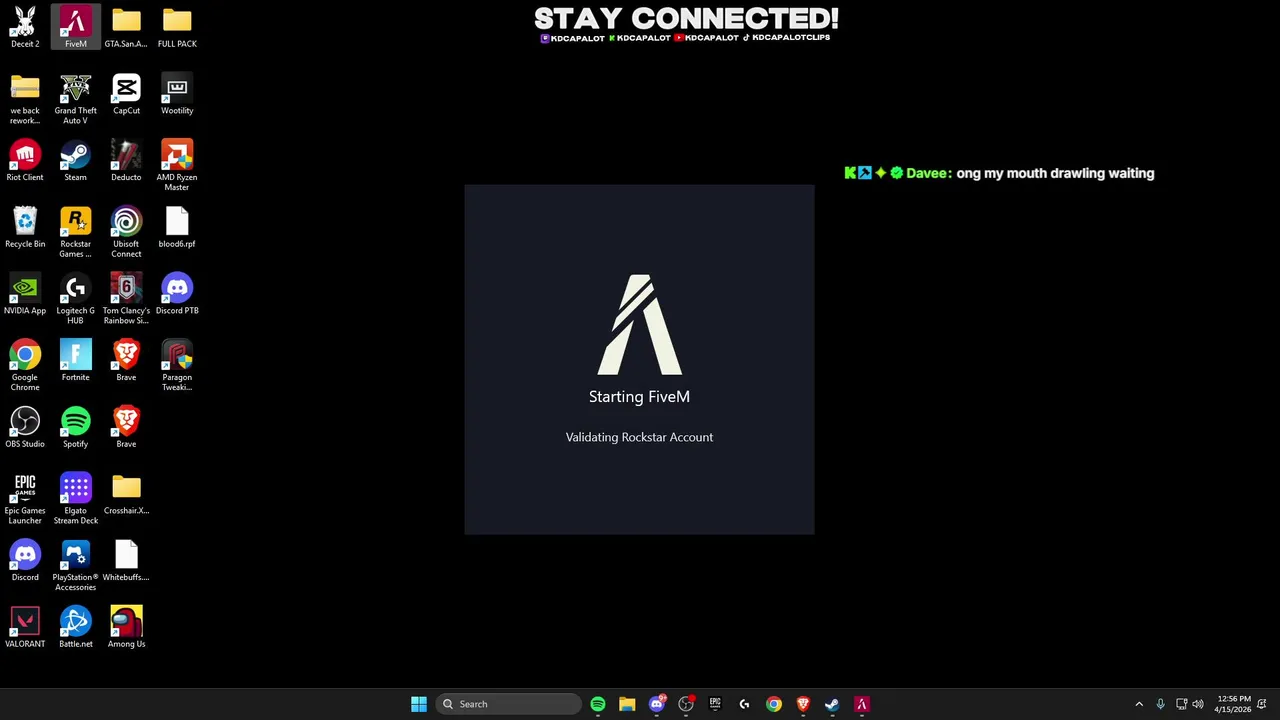Viewport: 1280px width, 720px height.
Task: Open Google Chrome desktop shortcut
Action: 25,366
